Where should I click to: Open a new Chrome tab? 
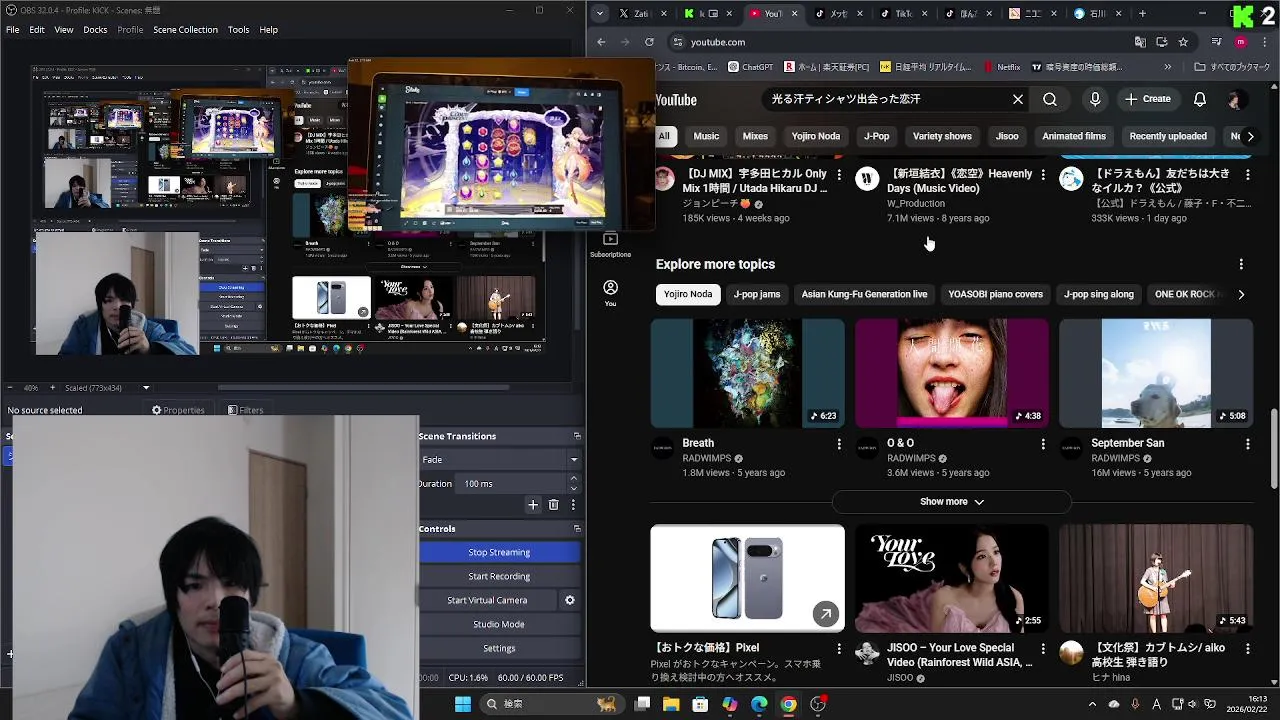[x=1142, y=14]
